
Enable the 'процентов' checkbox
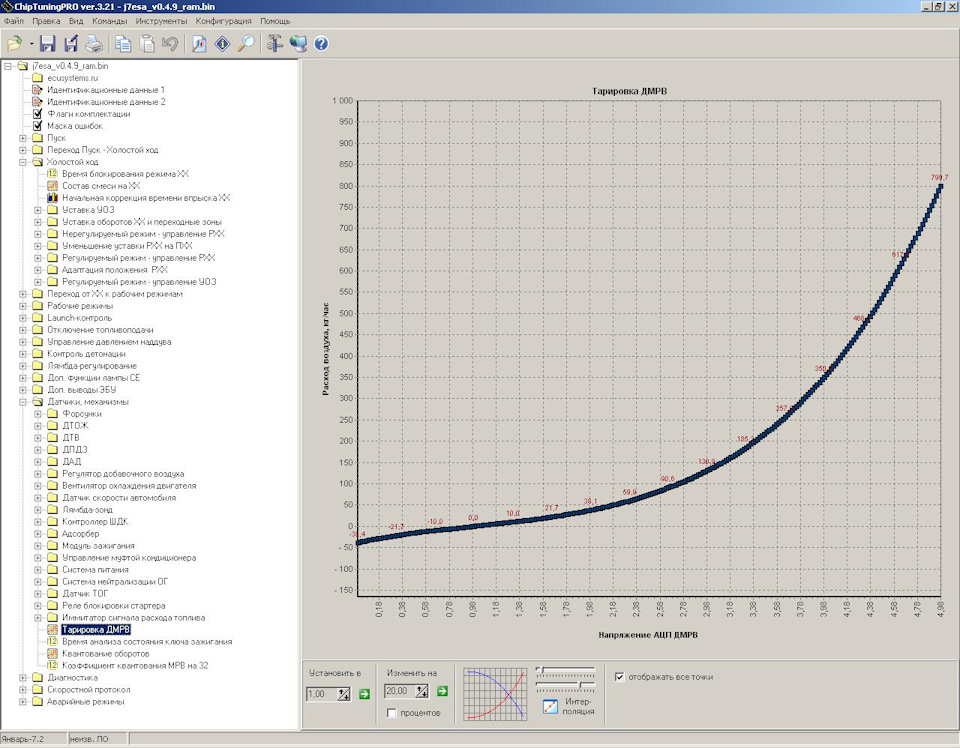point(392,713)
